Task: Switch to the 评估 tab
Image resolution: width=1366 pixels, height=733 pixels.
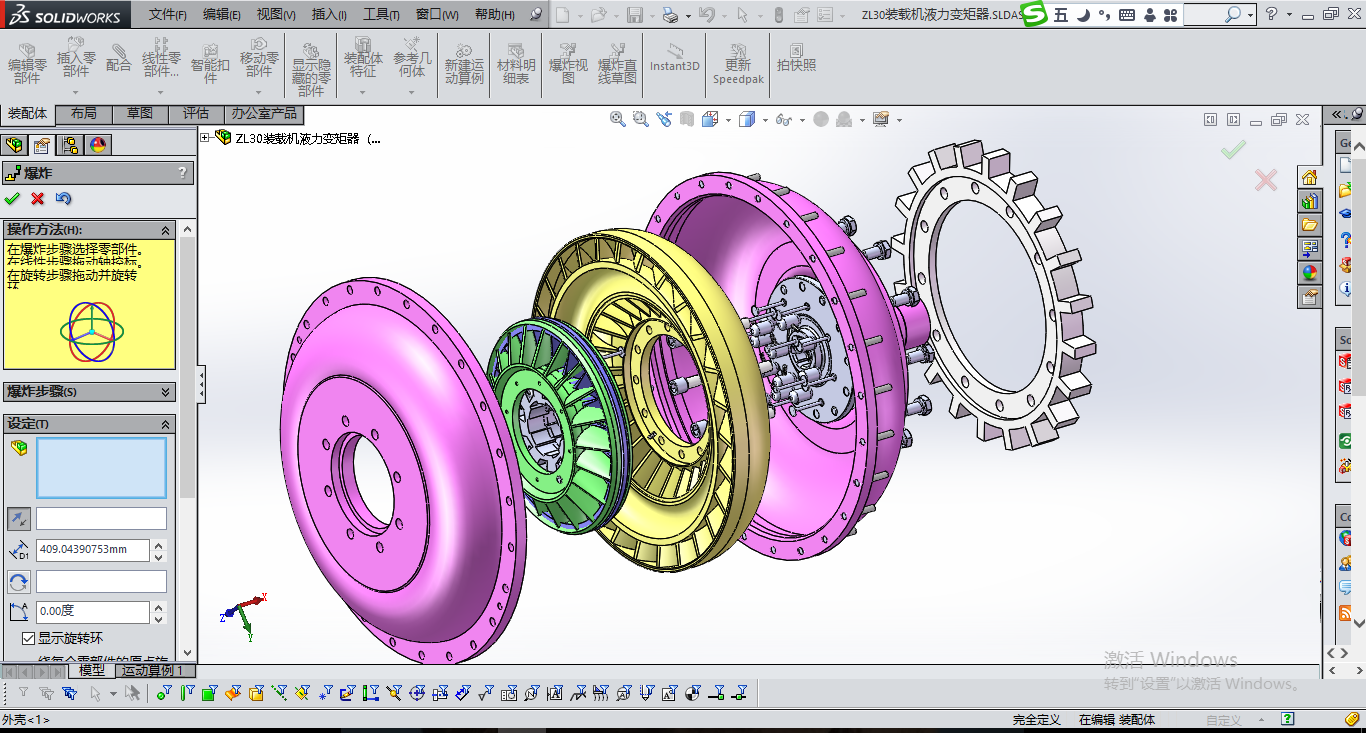Action: (196, 113)
